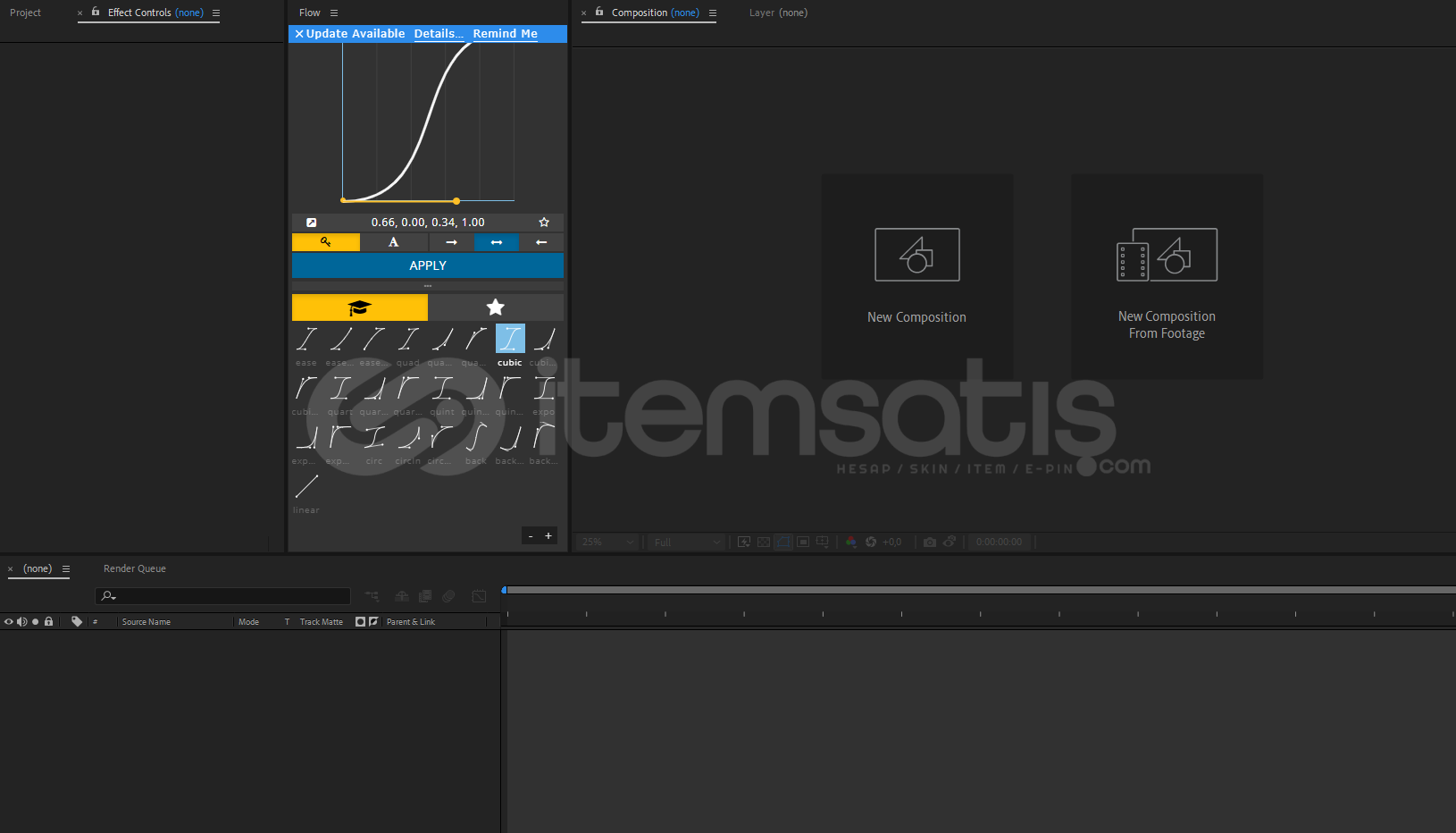Select the ease curve preset
This screenshot has width=1456, height=833.
(306, 340)
